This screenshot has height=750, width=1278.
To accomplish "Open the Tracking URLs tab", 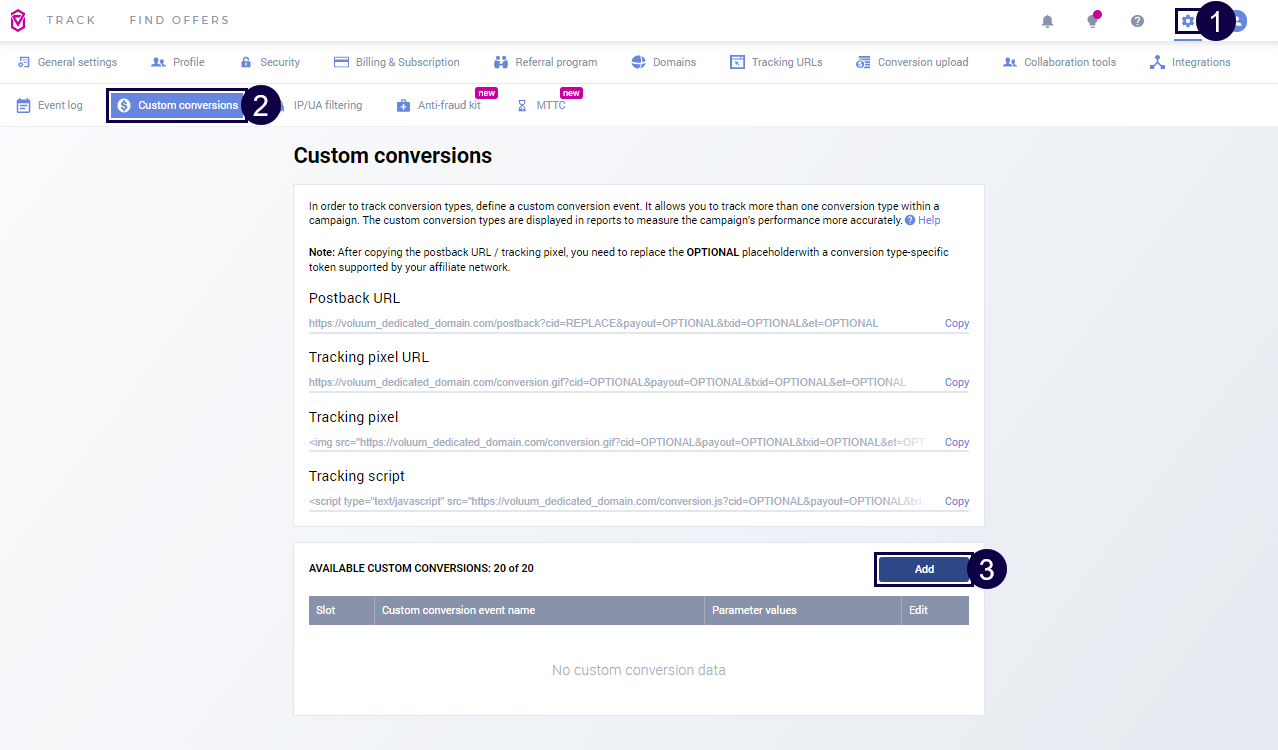I will pos(776,62).
